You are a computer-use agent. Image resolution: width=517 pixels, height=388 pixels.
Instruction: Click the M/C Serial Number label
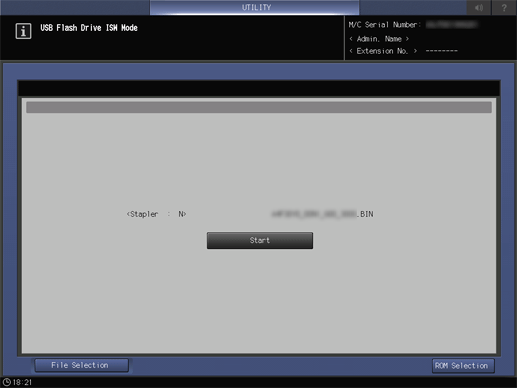[x=385, y=25]
